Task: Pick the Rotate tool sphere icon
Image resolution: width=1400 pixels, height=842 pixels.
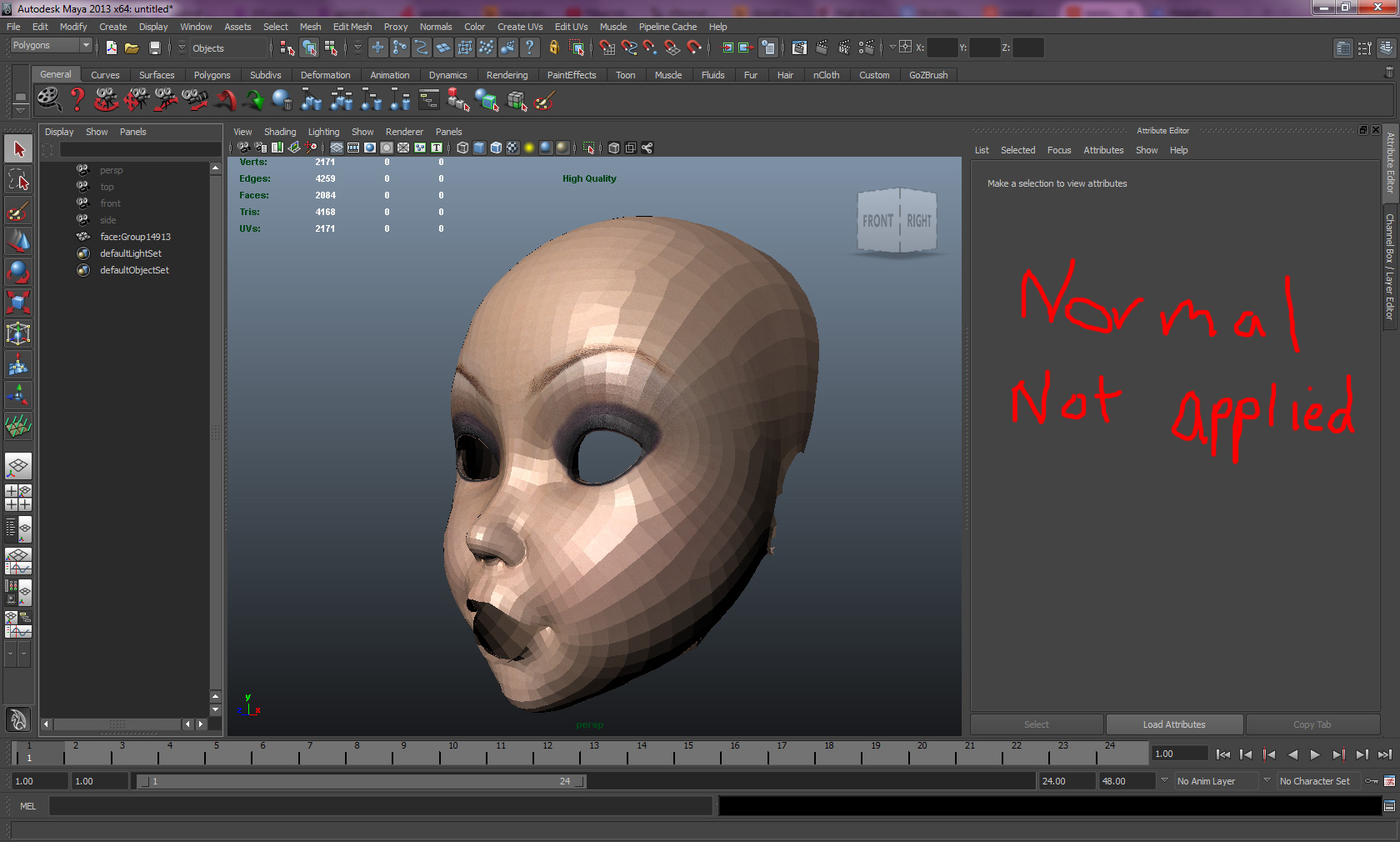Action: point(18,272)
